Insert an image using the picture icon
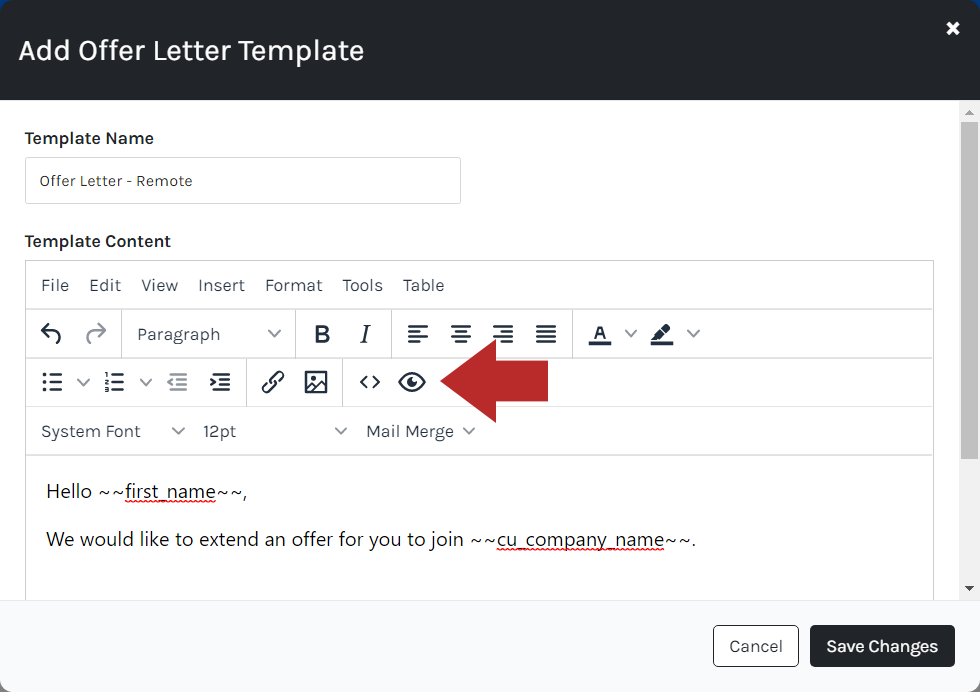 pos(316,382)
